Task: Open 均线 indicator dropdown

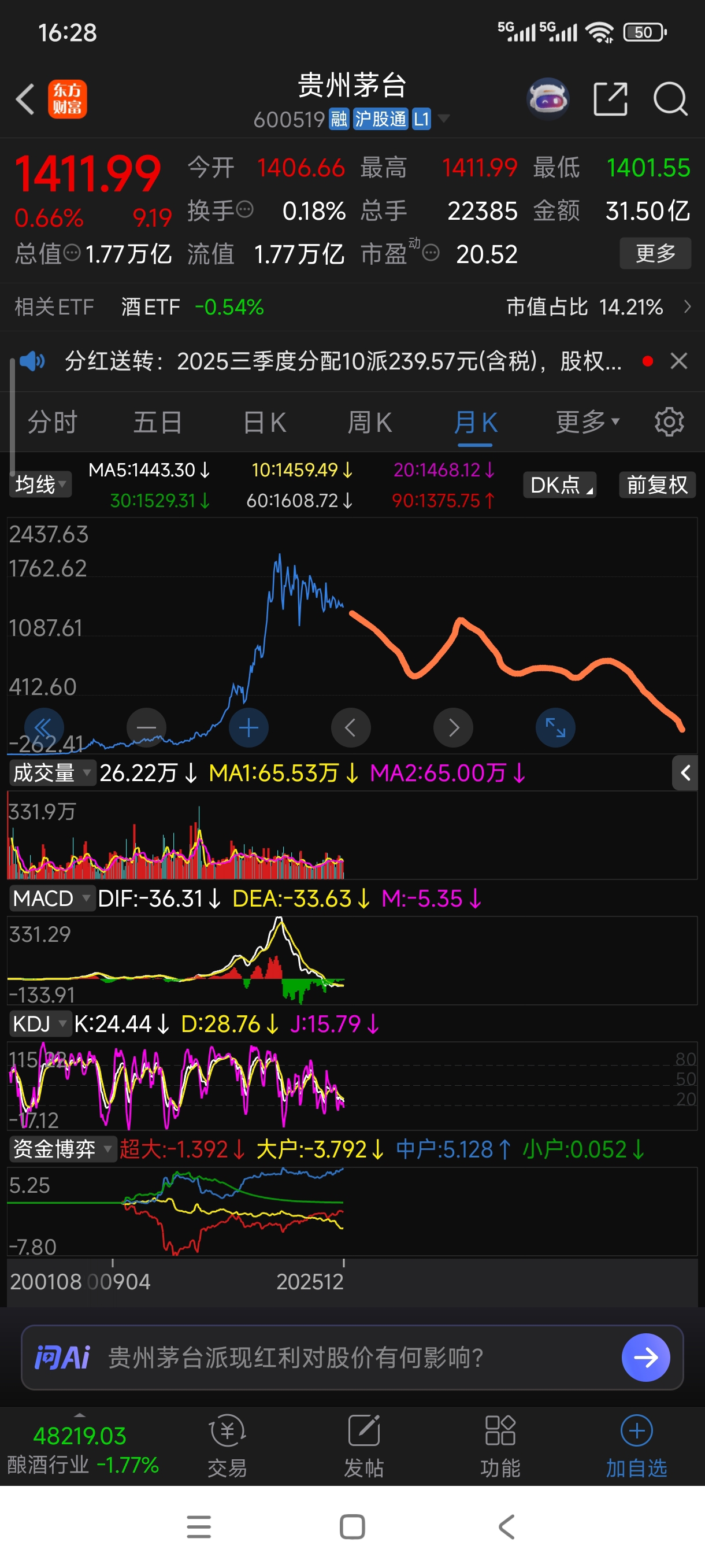Action: point(41,485)
